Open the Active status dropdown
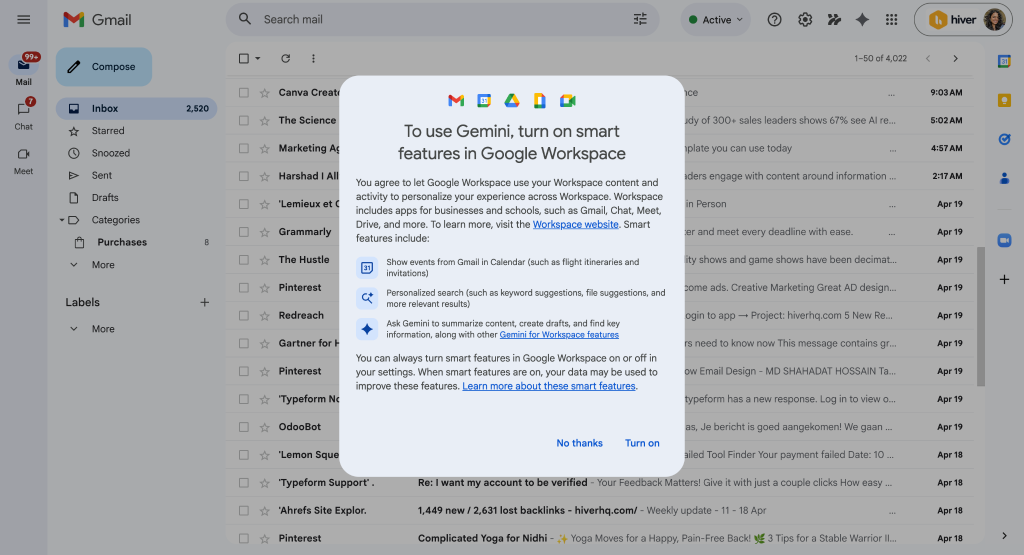The width and height of the screenshot is (1024, 555). [716, 20]
